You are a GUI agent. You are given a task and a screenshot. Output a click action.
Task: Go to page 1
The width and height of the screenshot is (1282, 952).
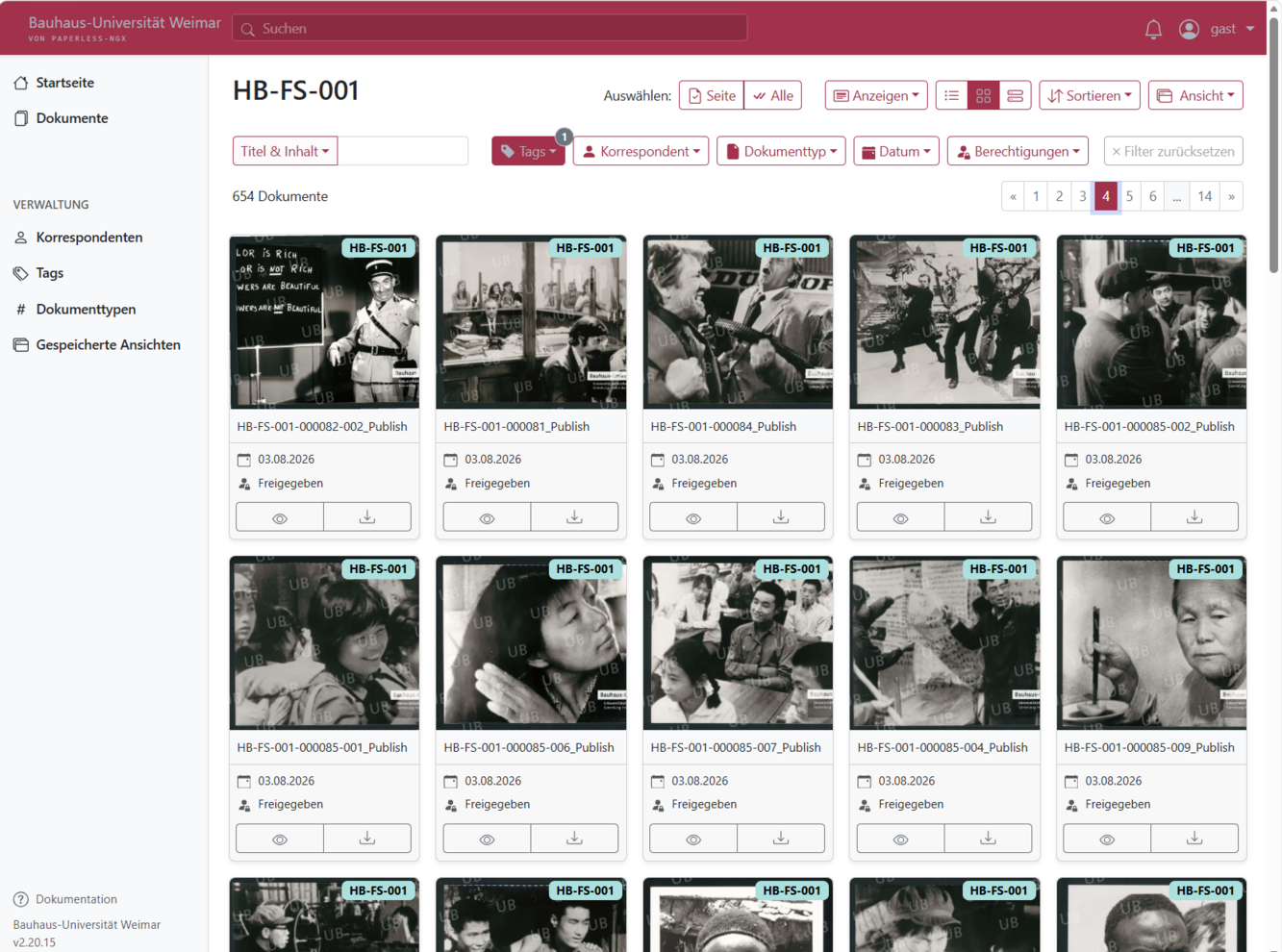coord(1036,196)
